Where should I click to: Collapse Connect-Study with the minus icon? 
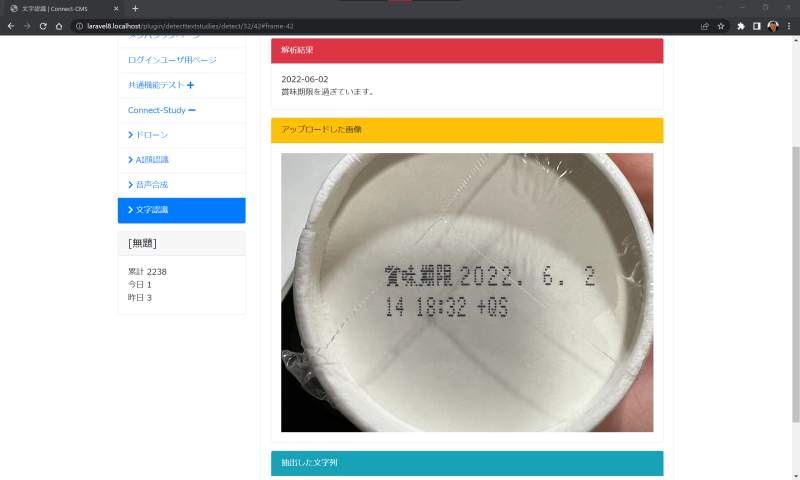192,110
